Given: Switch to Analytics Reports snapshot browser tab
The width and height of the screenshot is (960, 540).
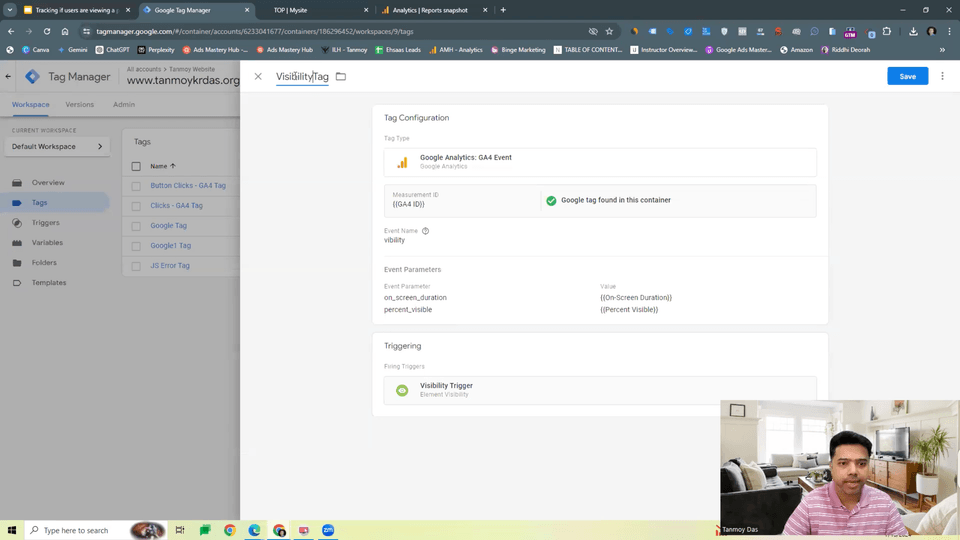Looking at the screenshot, I should point(433,10).
